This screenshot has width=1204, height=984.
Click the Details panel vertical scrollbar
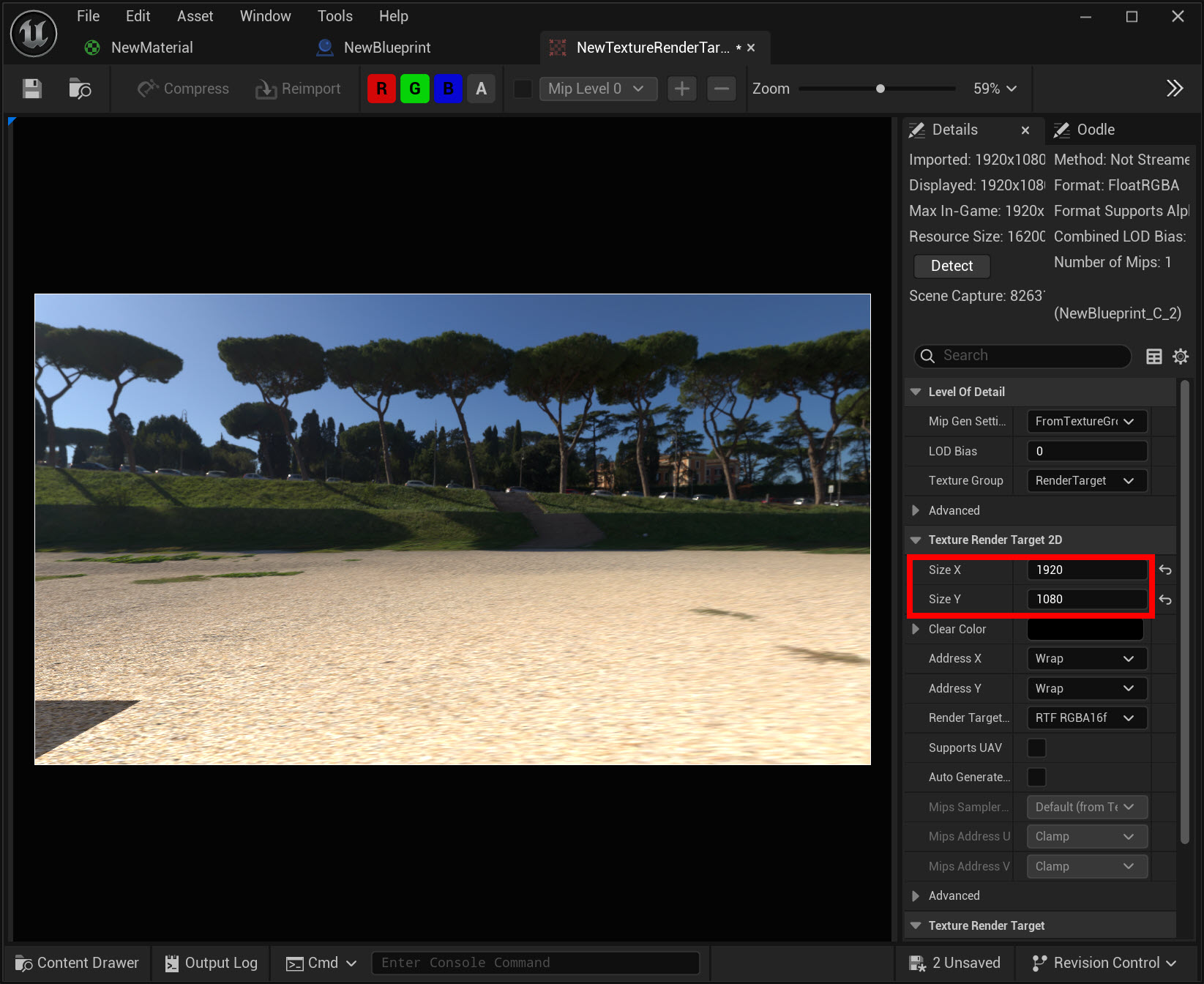point(1185,611)
